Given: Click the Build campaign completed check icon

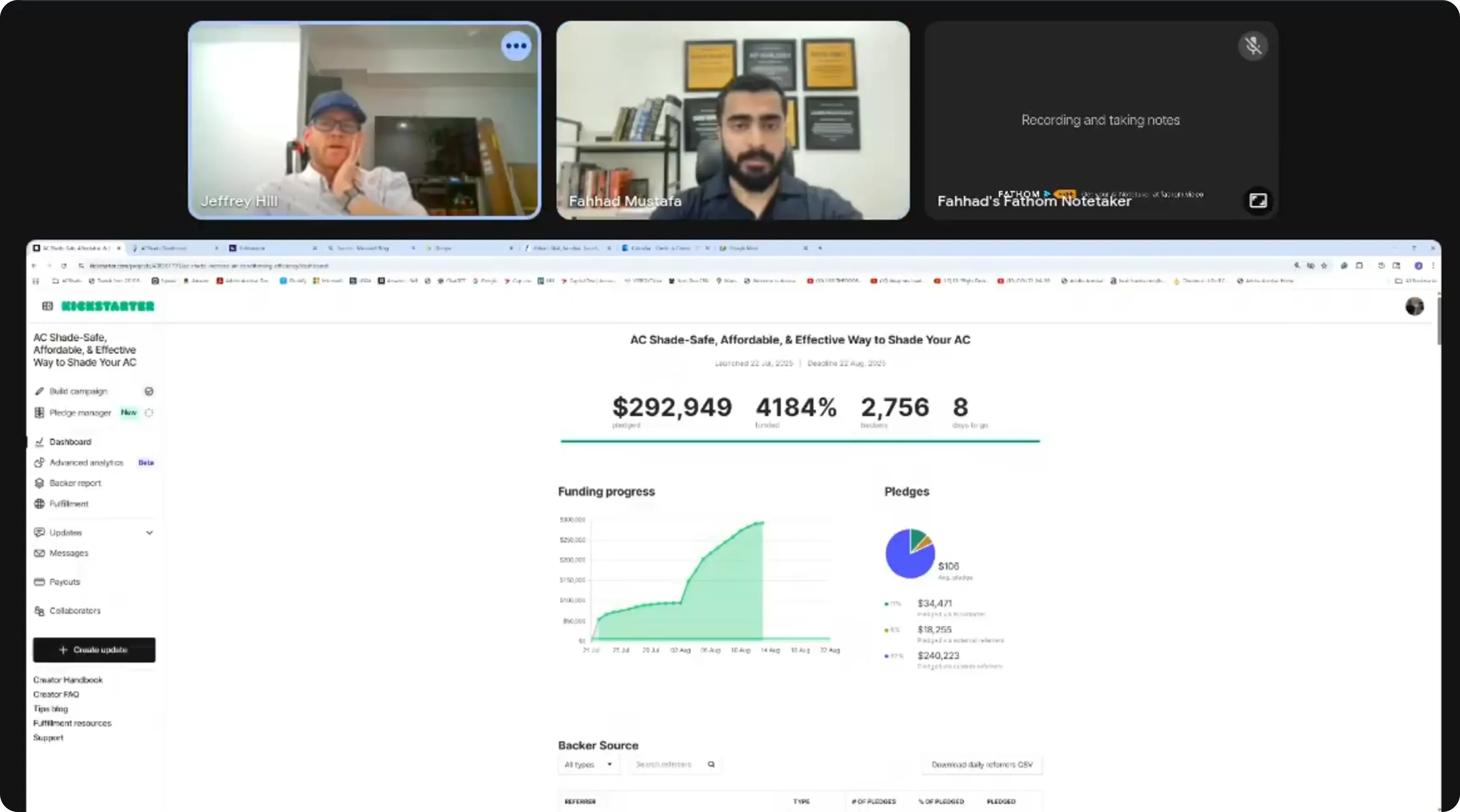Looking at the screenshot, I should (149, 392).
